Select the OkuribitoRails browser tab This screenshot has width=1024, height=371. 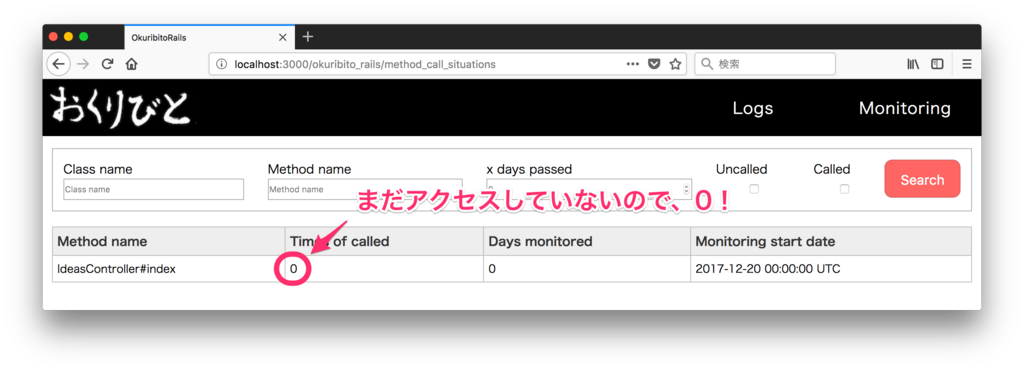[209, 38]
